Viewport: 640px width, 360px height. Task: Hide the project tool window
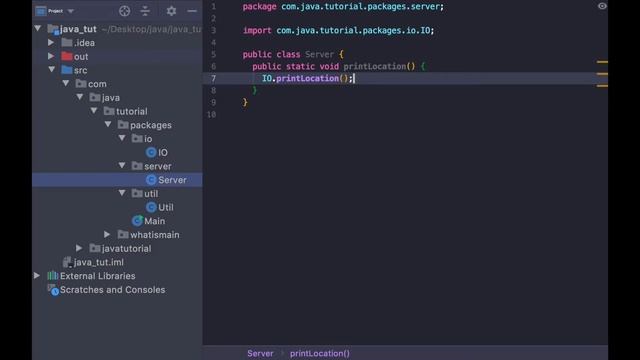click(x=192, y=11)
